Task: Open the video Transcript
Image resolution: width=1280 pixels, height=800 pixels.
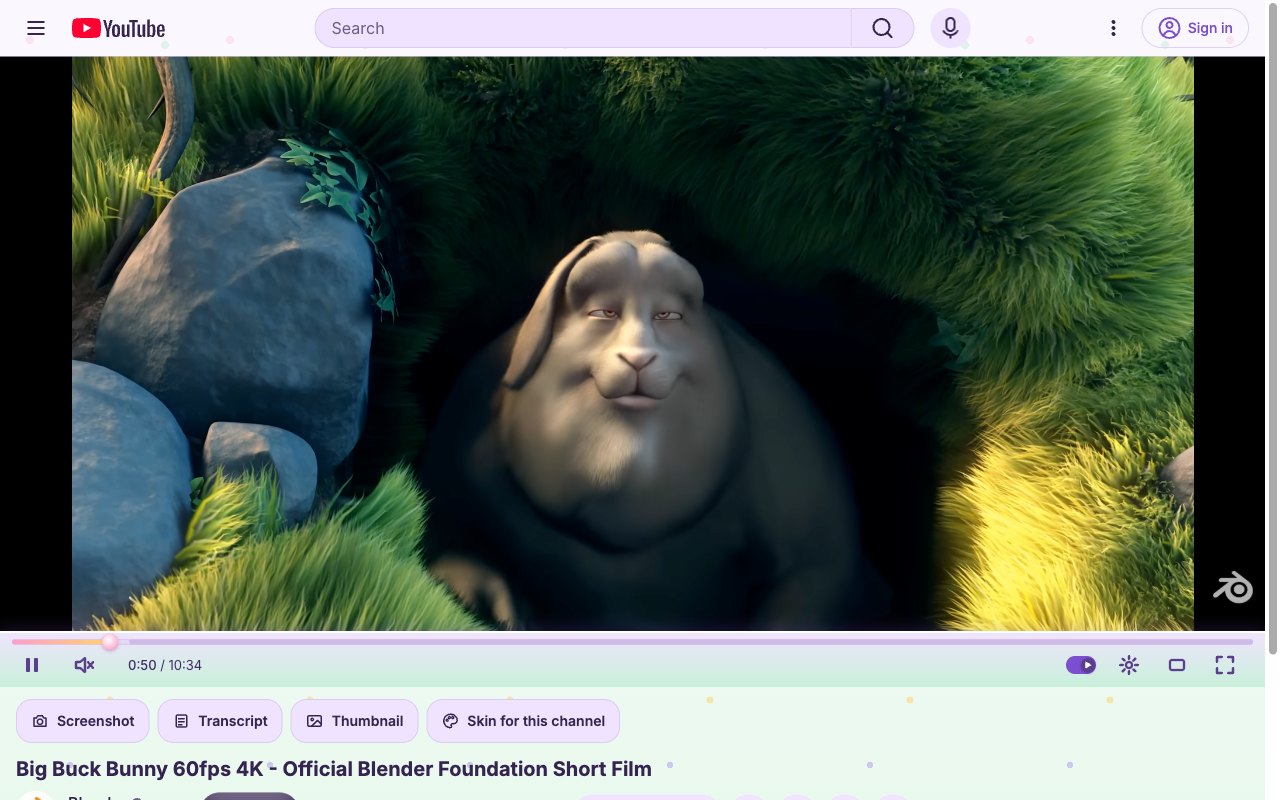Action: point(220,721)
